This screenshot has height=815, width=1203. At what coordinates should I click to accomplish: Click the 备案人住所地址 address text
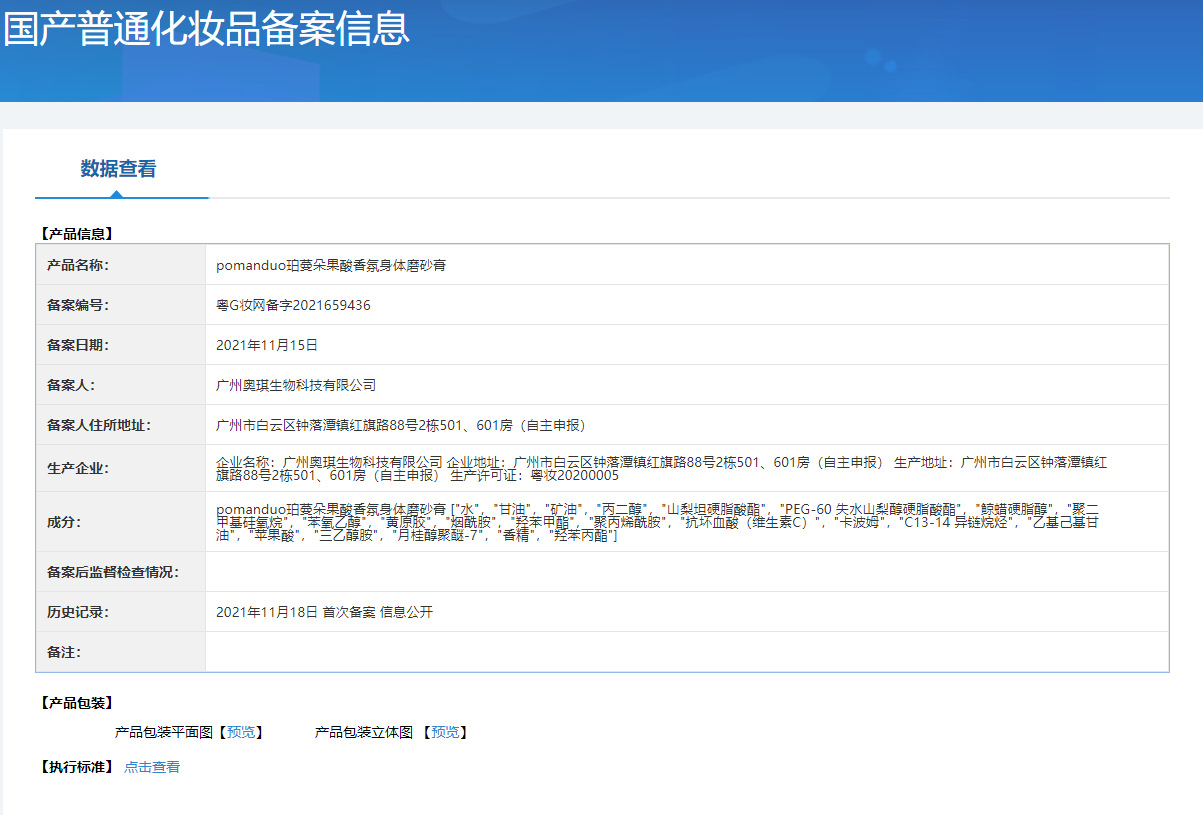tap(401, 425)
